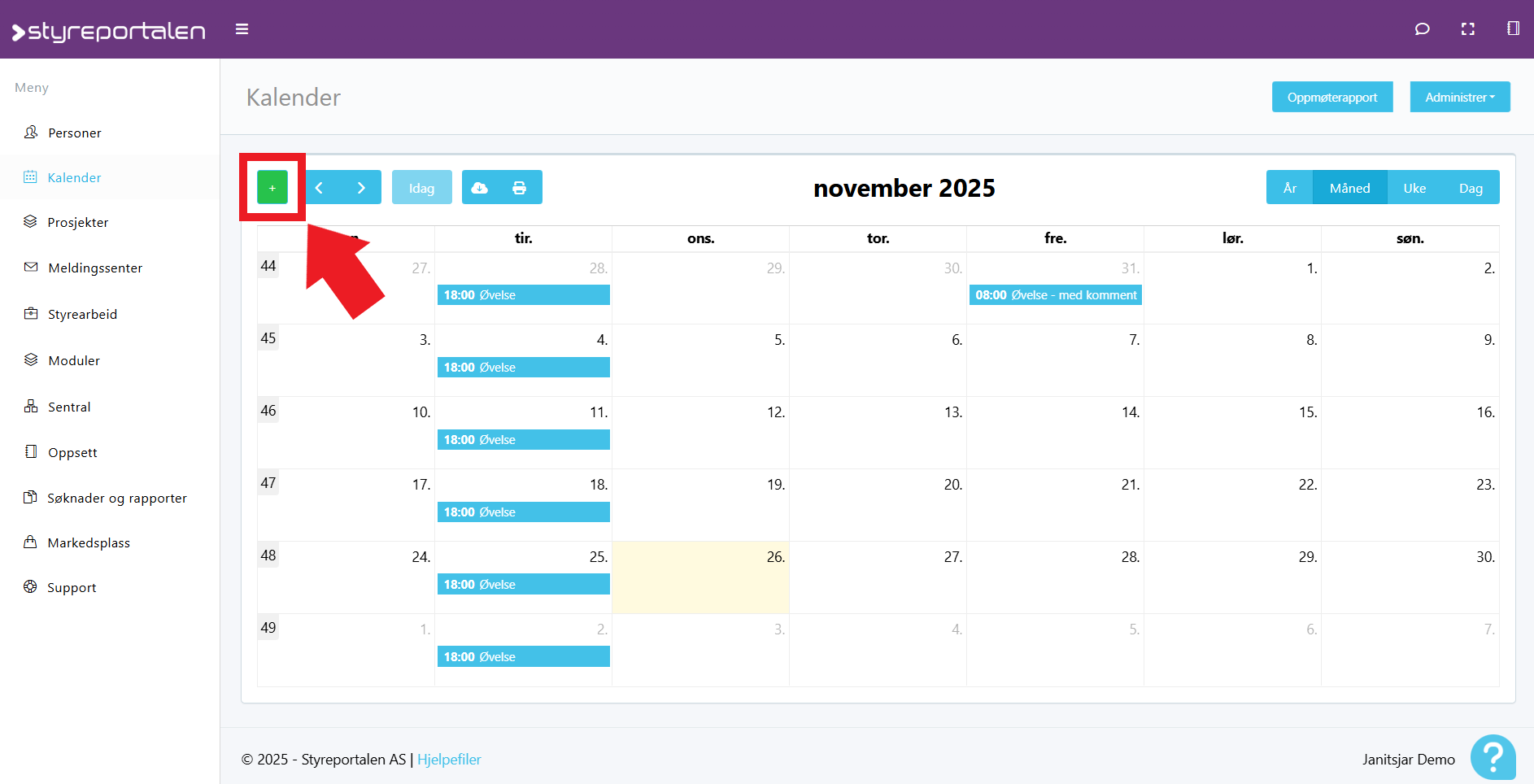
Task: Select Dag calendar view
Action: 1470,188
